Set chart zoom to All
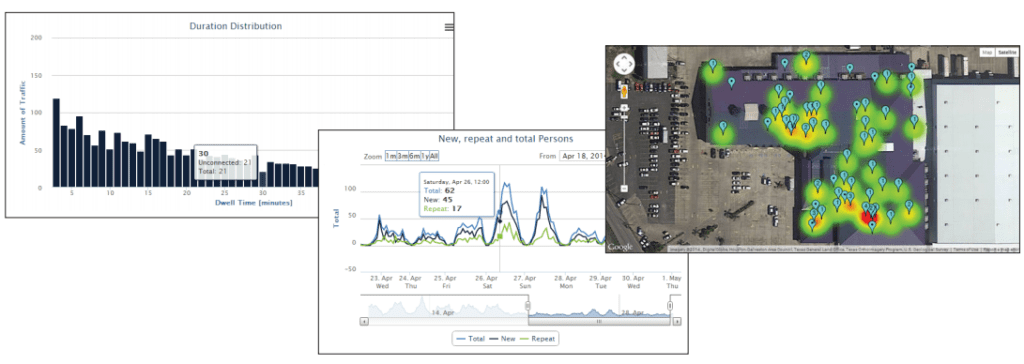 (434, 156)
